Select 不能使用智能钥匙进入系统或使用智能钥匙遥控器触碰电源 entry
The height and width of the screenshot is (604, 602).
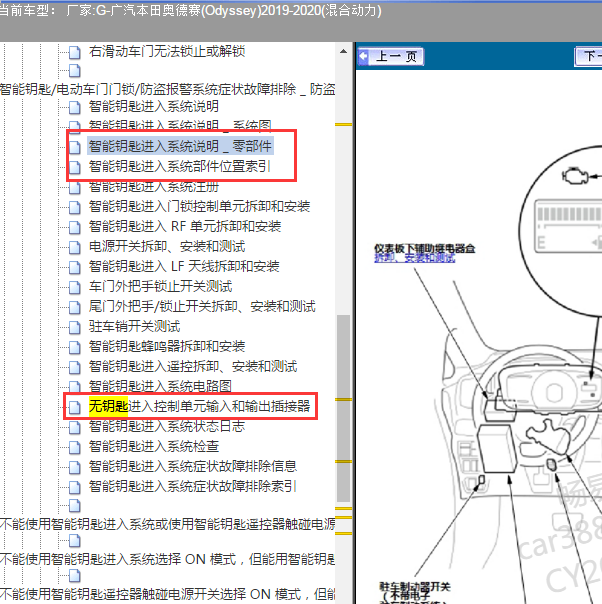click(168, 524)
